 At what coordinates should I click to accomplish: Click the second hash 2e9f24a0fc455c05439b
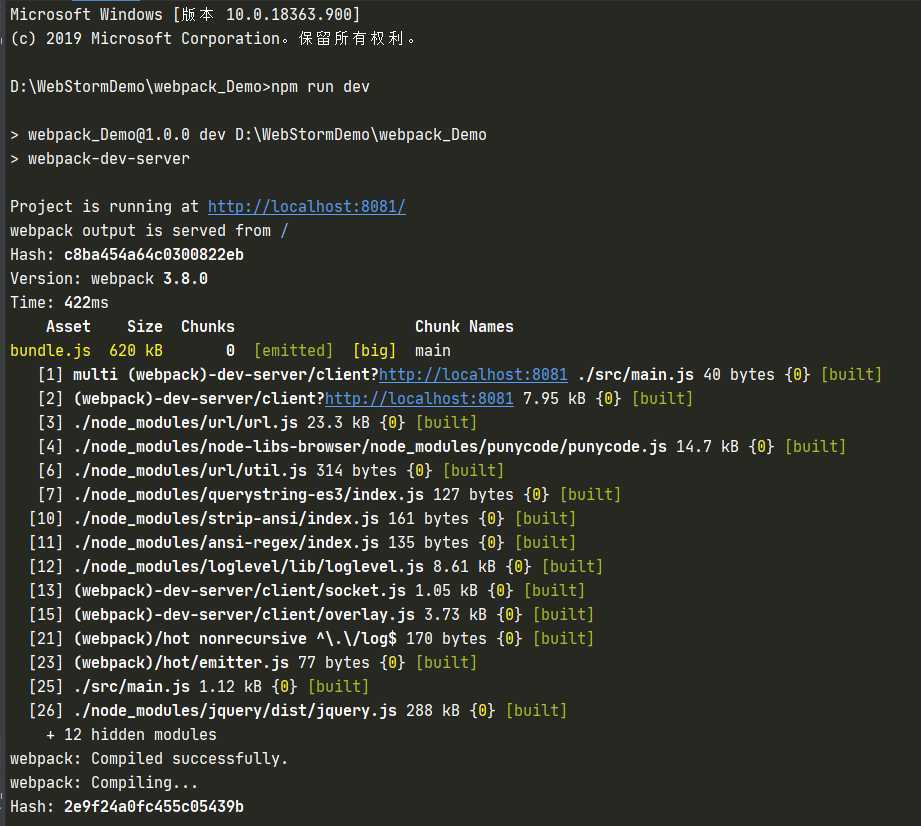point(153,807)
